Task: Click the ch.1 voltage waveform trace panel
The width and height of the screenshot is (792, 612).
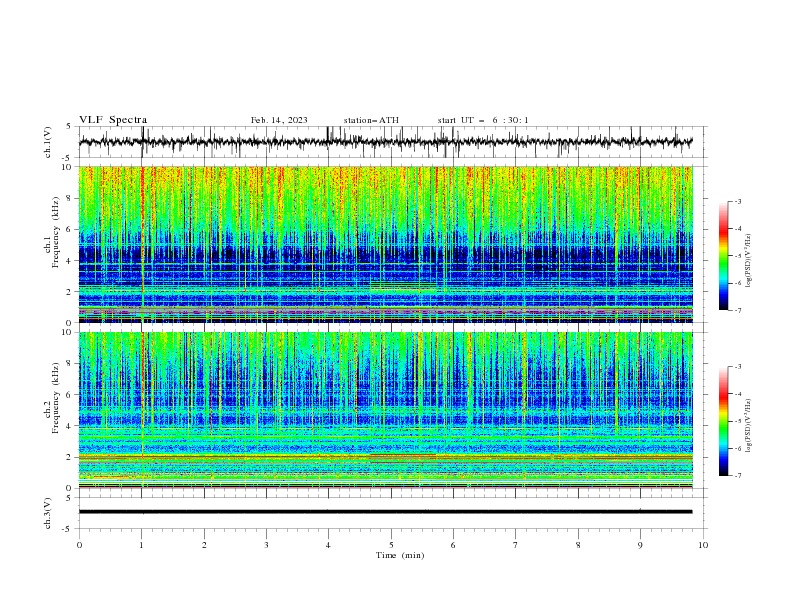Action: point(392,142)
